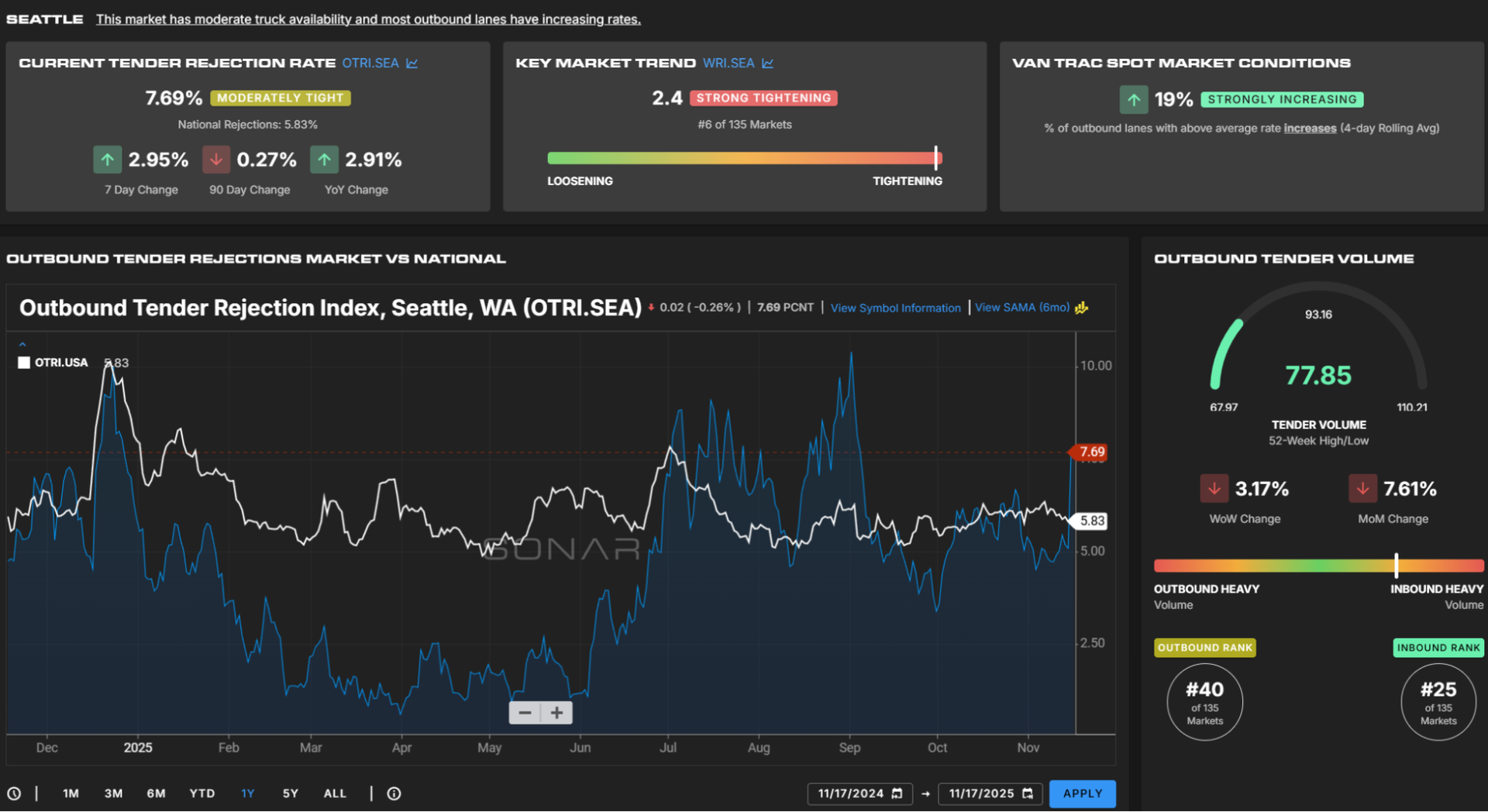
Task: Select the 1M time range
Action: click(x=71, y=793)
